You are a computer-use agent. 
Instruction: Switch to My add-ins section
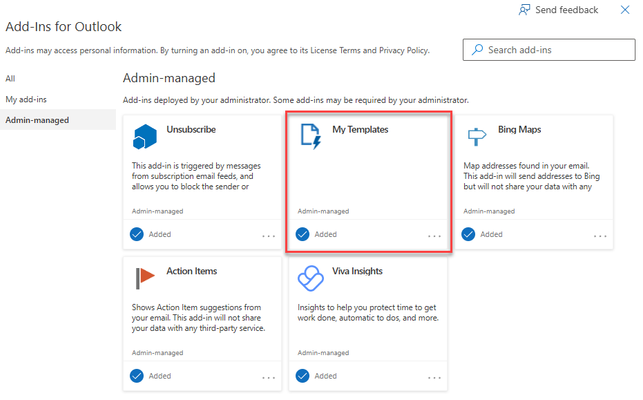pos(26,99)
